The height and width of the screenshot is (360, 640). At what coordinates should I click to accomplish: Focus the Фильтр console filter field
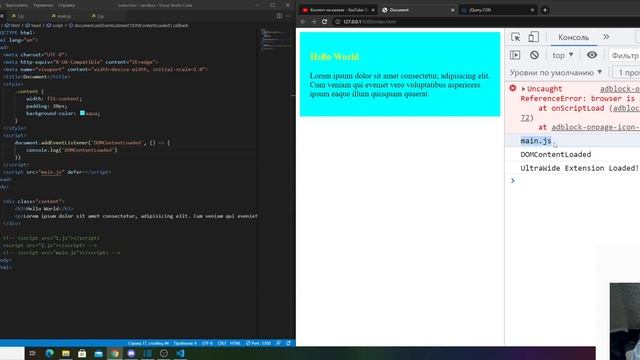click(x=624, y=55)
